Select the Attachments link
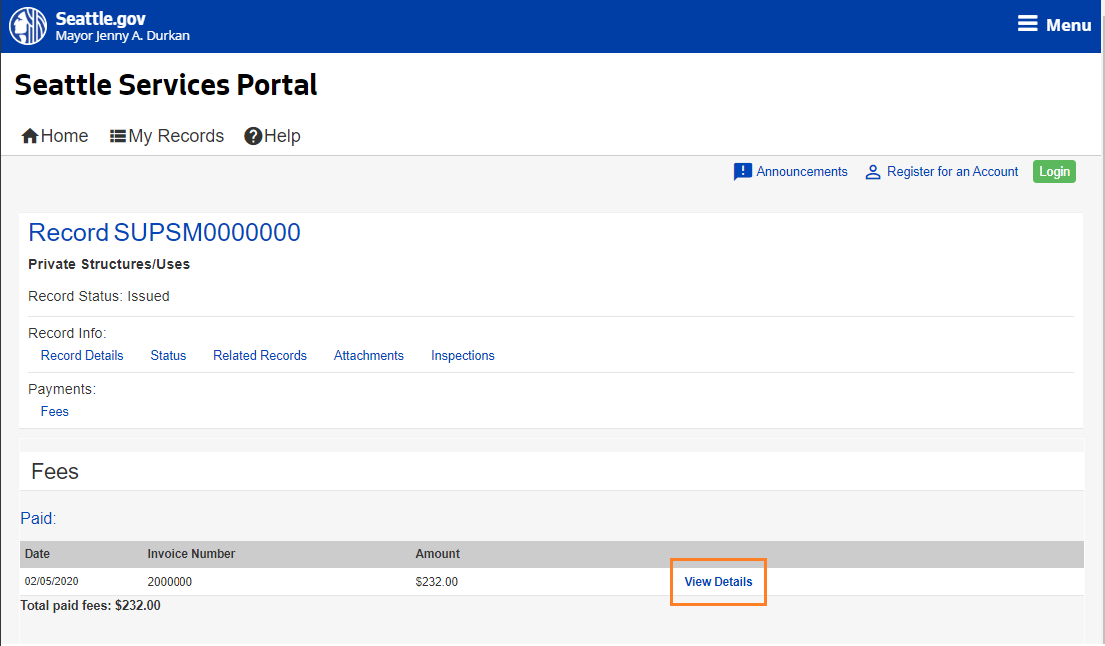The width and height of the screenshot is (1105, 646). [x=369, y=355]
